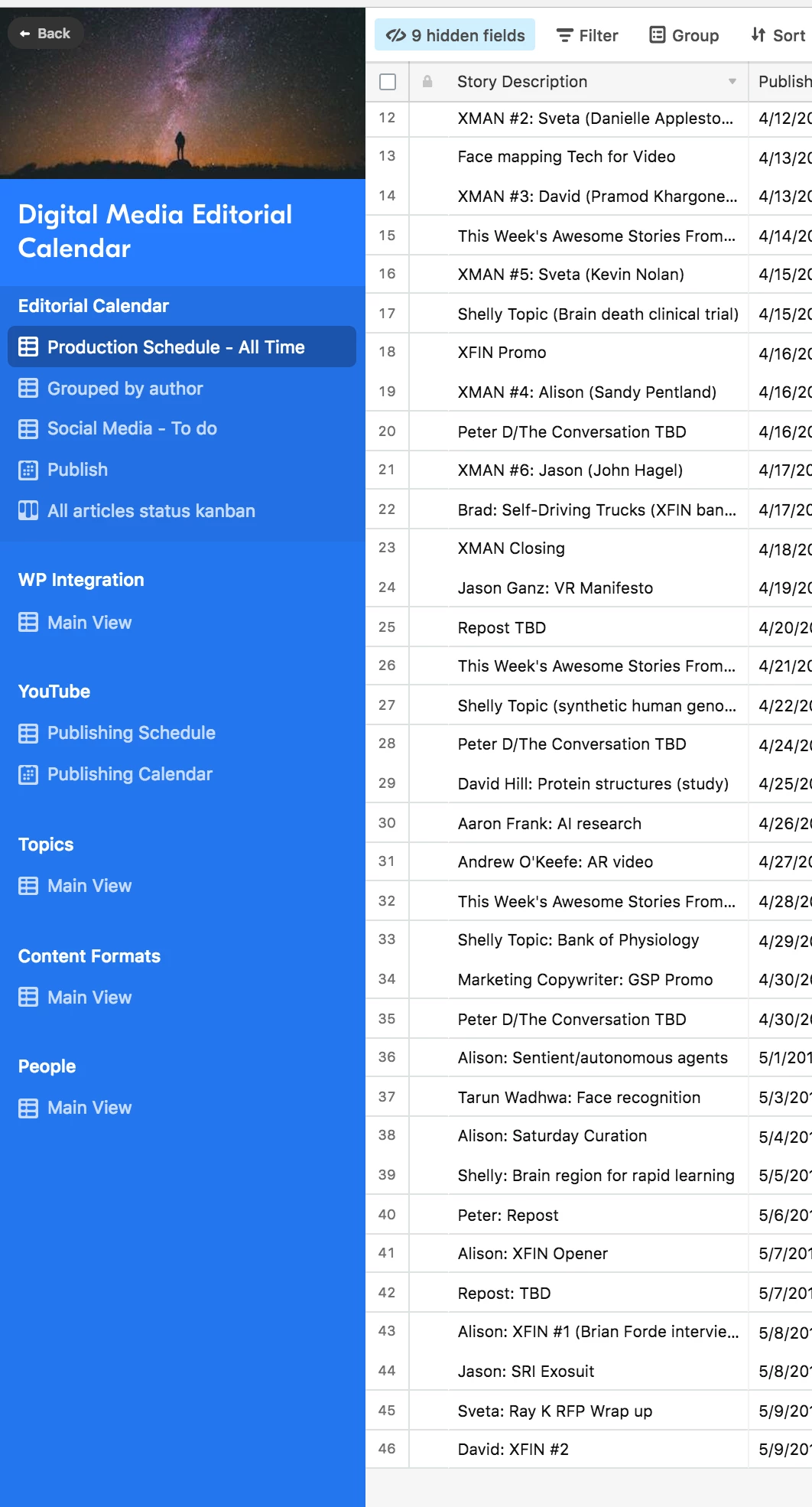This screenshot has width=812, height=1507.
Task: Select 'Alison: Saturday Curation' cell
Action: (x=598, y=1136)
